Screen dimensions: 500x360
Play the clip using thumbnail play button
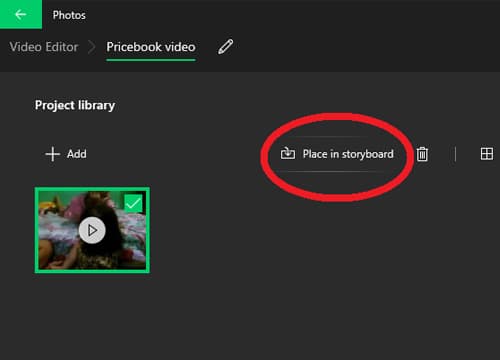pos(92,230)
